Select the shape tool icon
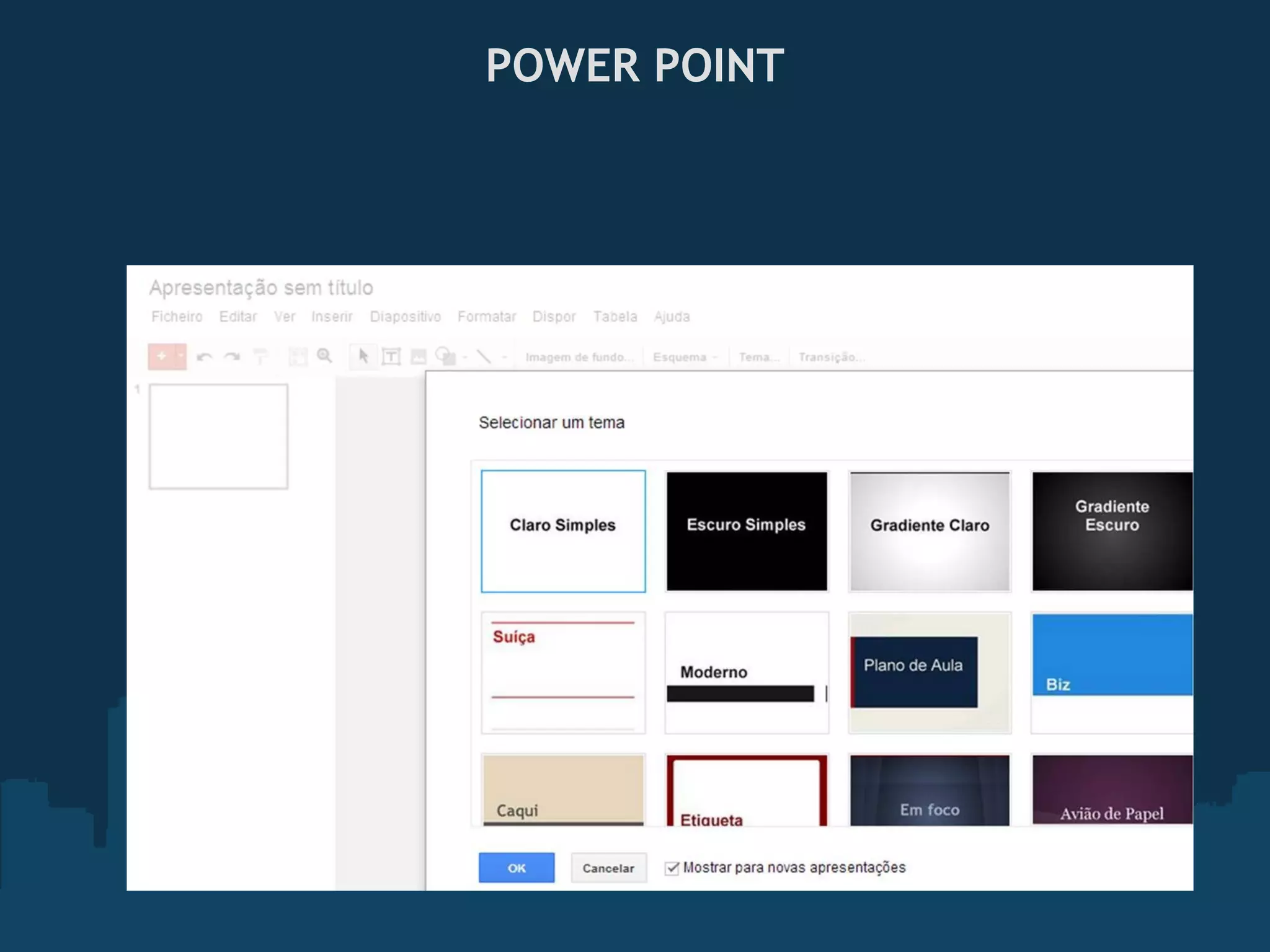The height and width of the screenshot is (952, 1270). [445, 356]
